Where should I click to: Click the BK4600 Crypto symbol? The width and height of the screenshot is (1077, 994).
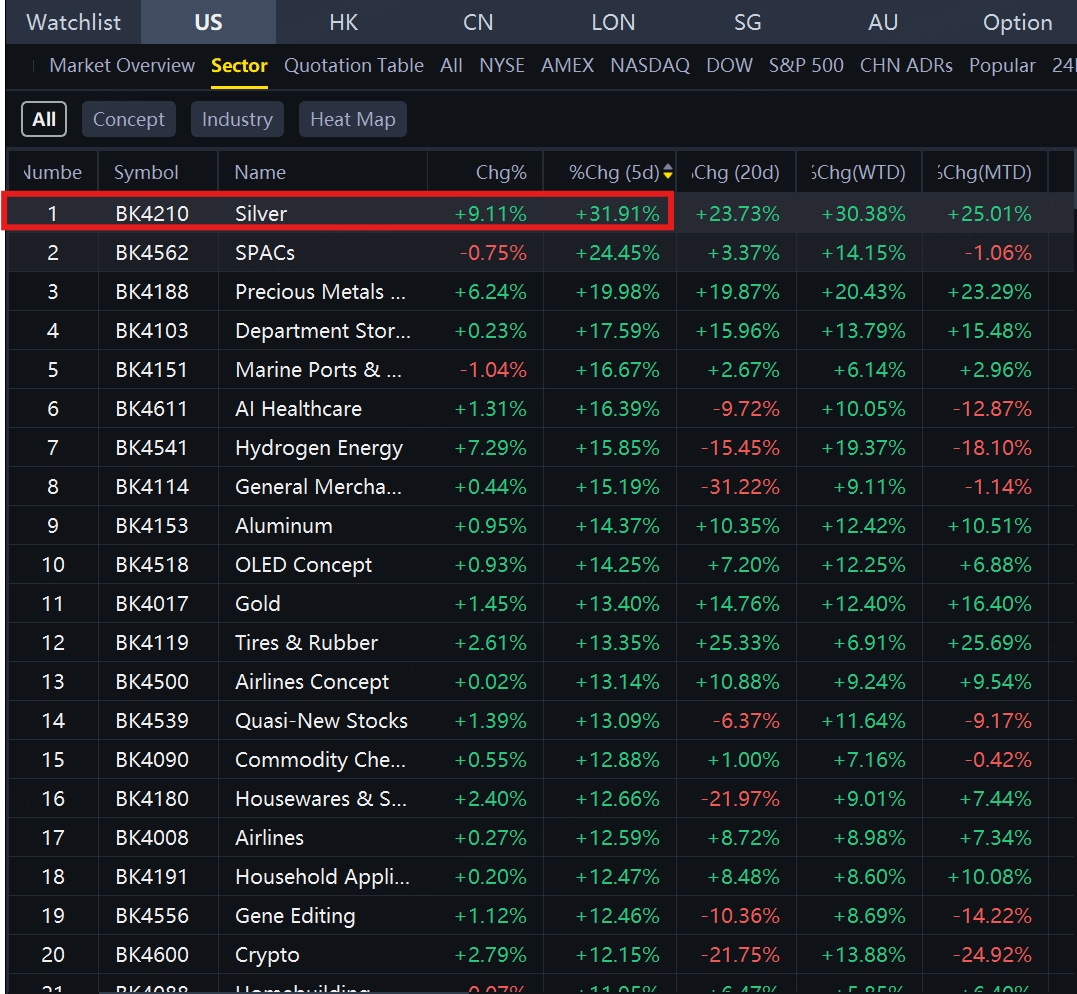tap(152, 955)
